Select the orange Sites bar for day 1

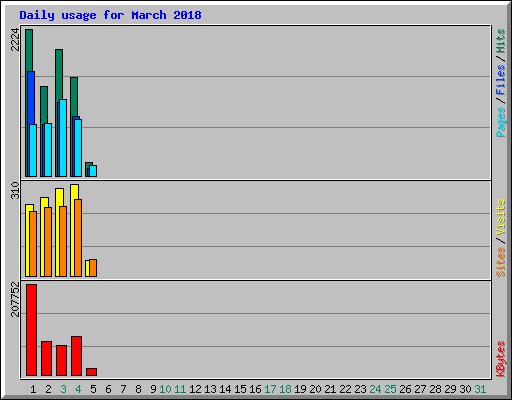(33, 244)
